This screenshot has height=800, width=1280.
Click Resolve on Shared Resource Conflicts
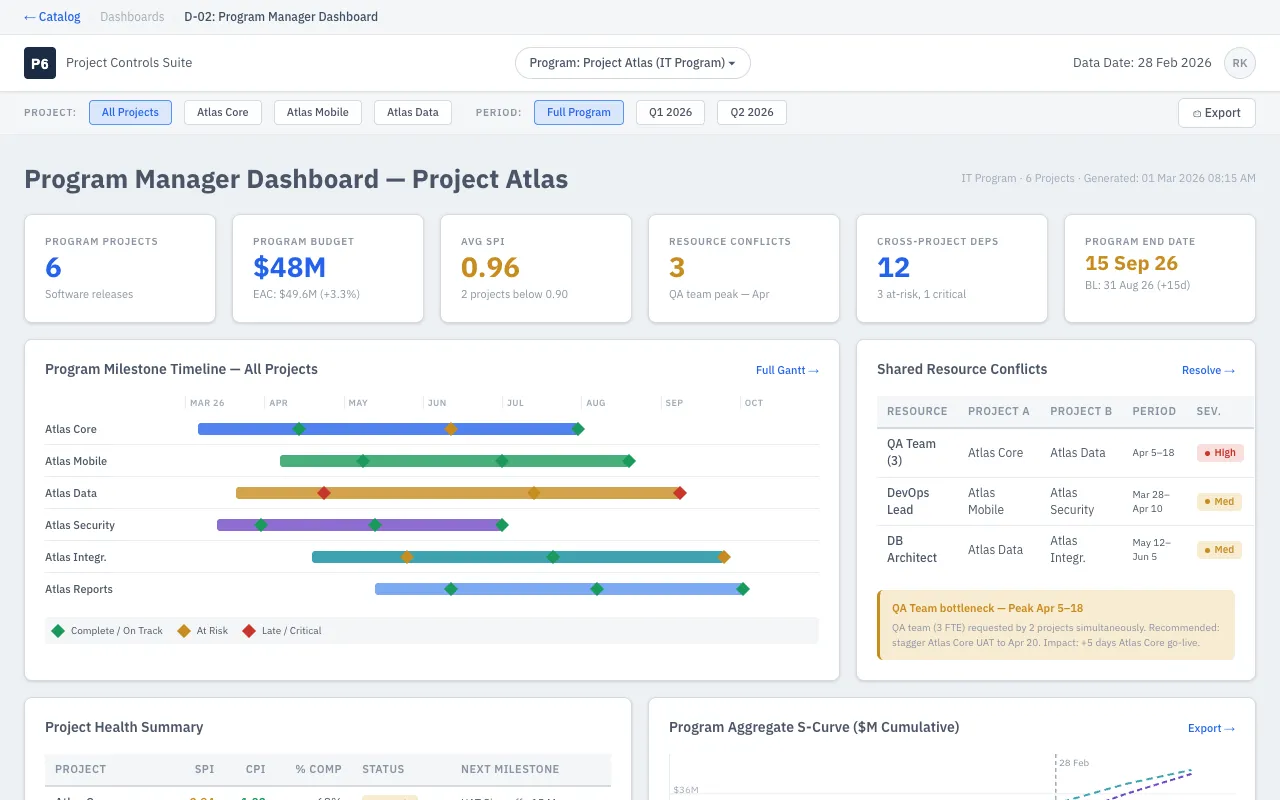1208,370
